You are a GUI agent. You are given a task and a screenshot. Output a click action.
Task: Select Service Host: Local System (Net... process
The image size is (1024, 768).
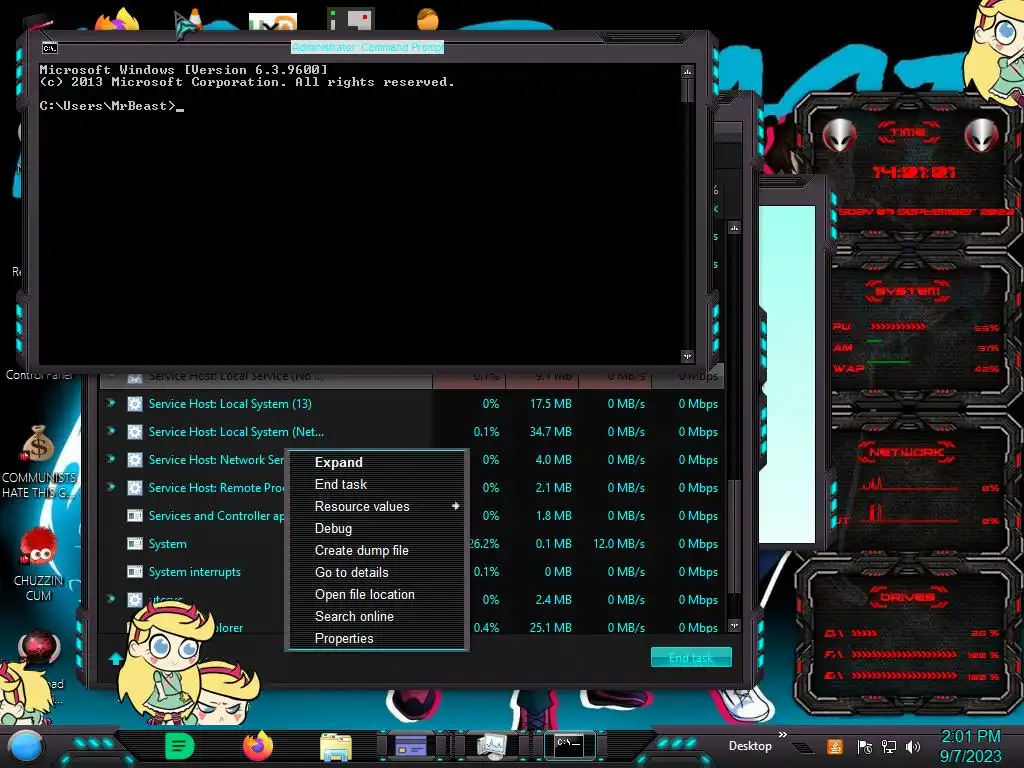click(412, 432)
